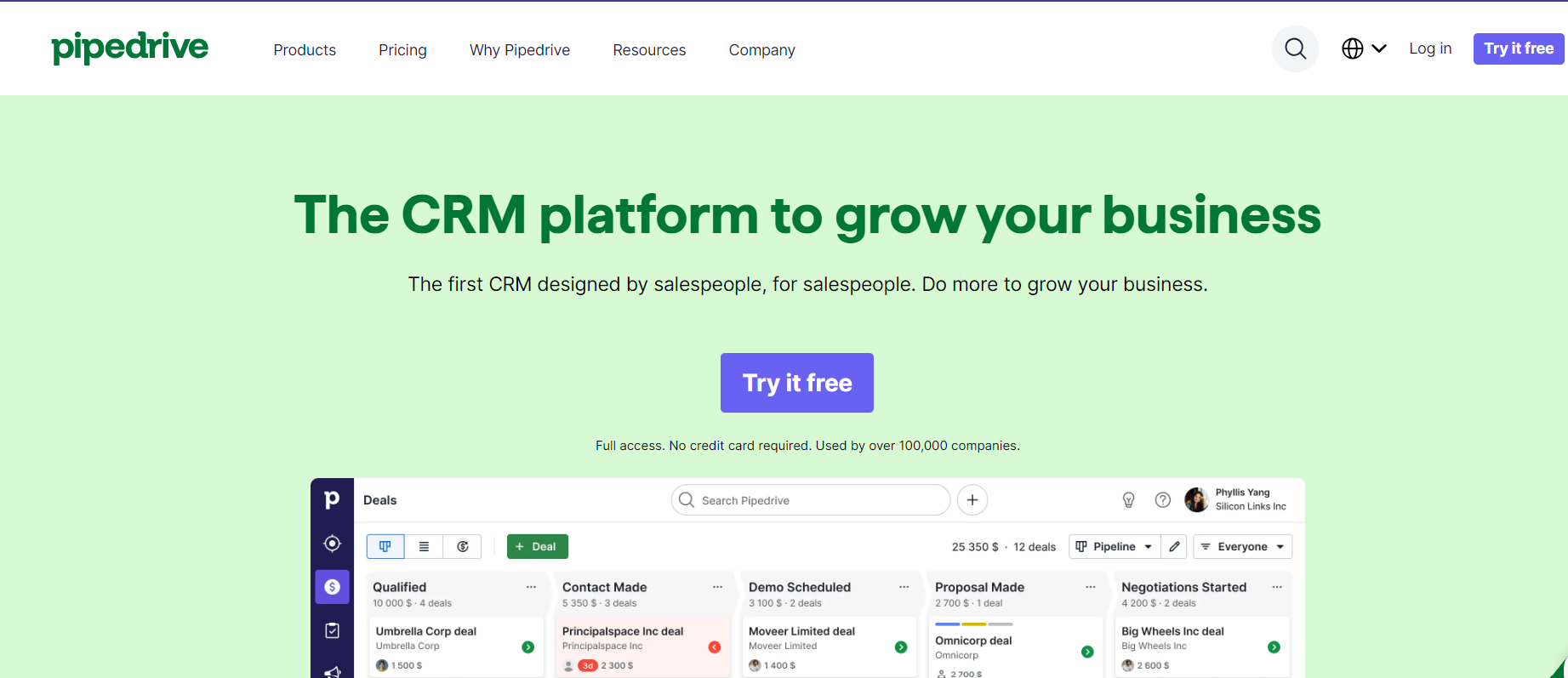Click the 3d overdue badge on Principalspace deal

[587, 665]
